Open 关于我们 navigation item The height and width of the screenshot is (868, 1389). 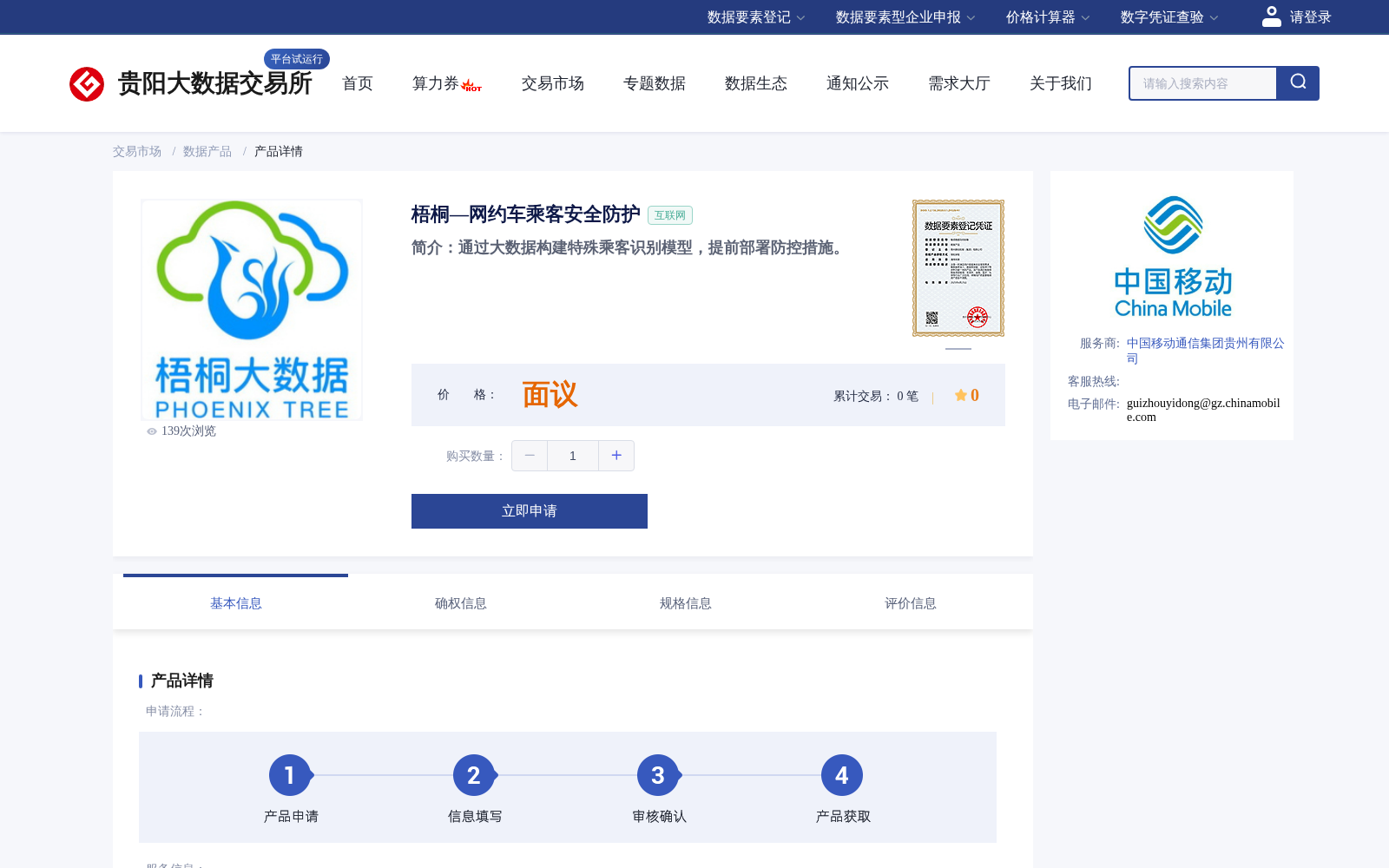[1061, 83]
